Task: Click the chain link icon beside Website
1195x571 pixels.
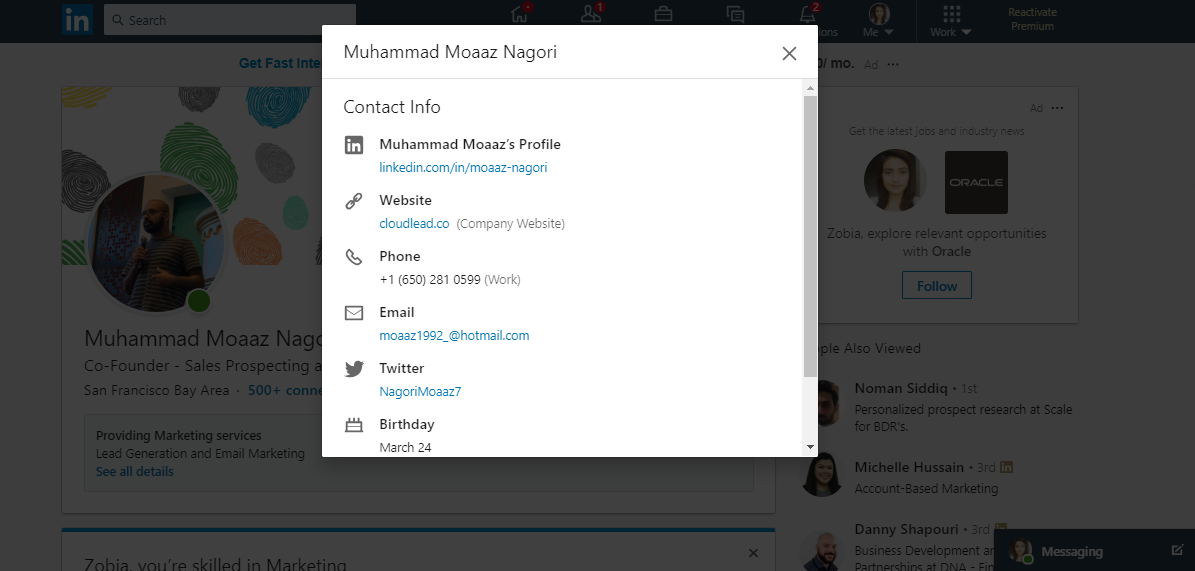Action: pyautogui.click(x=354, y=201)
